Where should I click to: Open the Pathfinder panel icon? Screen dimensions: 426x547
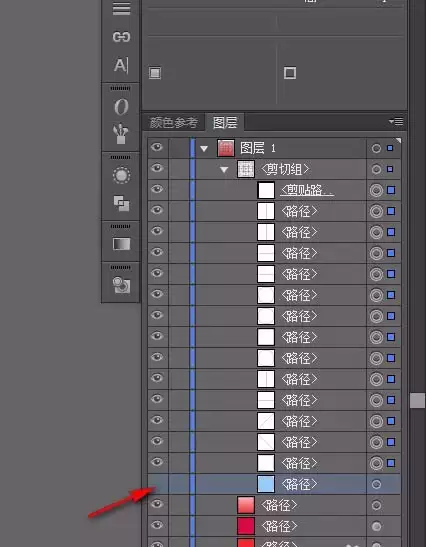(x=121, y=203)
